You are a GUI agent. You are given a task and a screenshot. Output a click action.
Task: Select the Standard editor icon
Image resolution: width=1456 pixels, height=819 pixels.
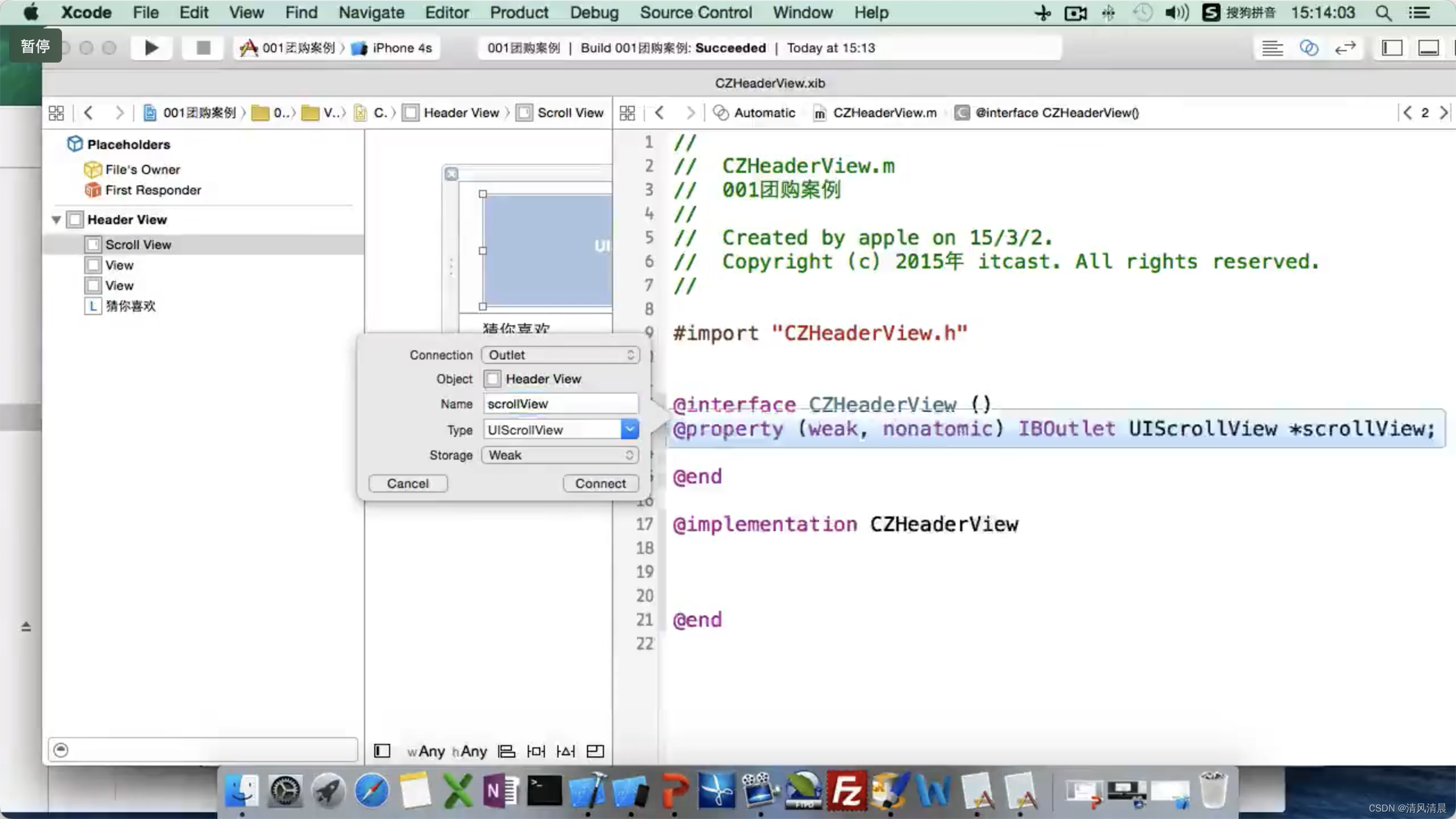pos(1272,48)
